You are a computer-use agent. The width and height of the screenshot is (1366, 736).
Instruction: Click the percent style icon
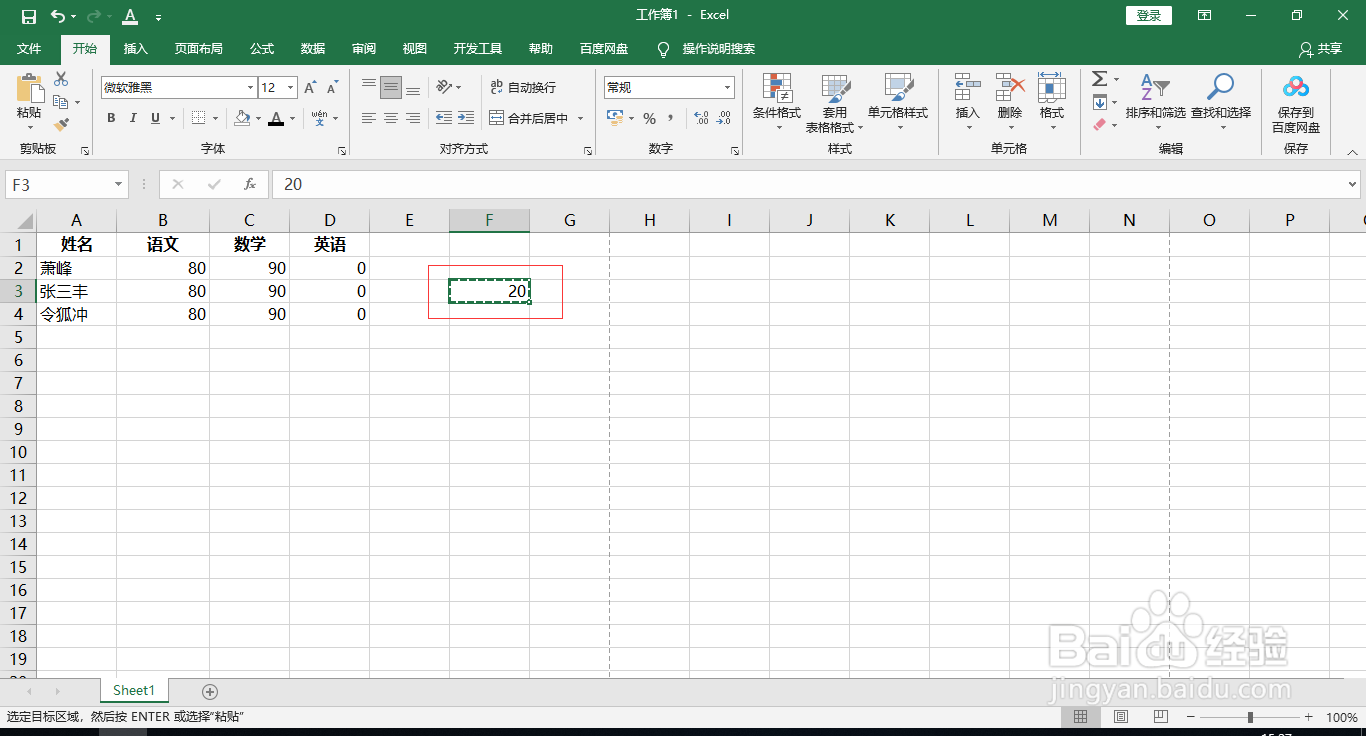click(649, 118)
